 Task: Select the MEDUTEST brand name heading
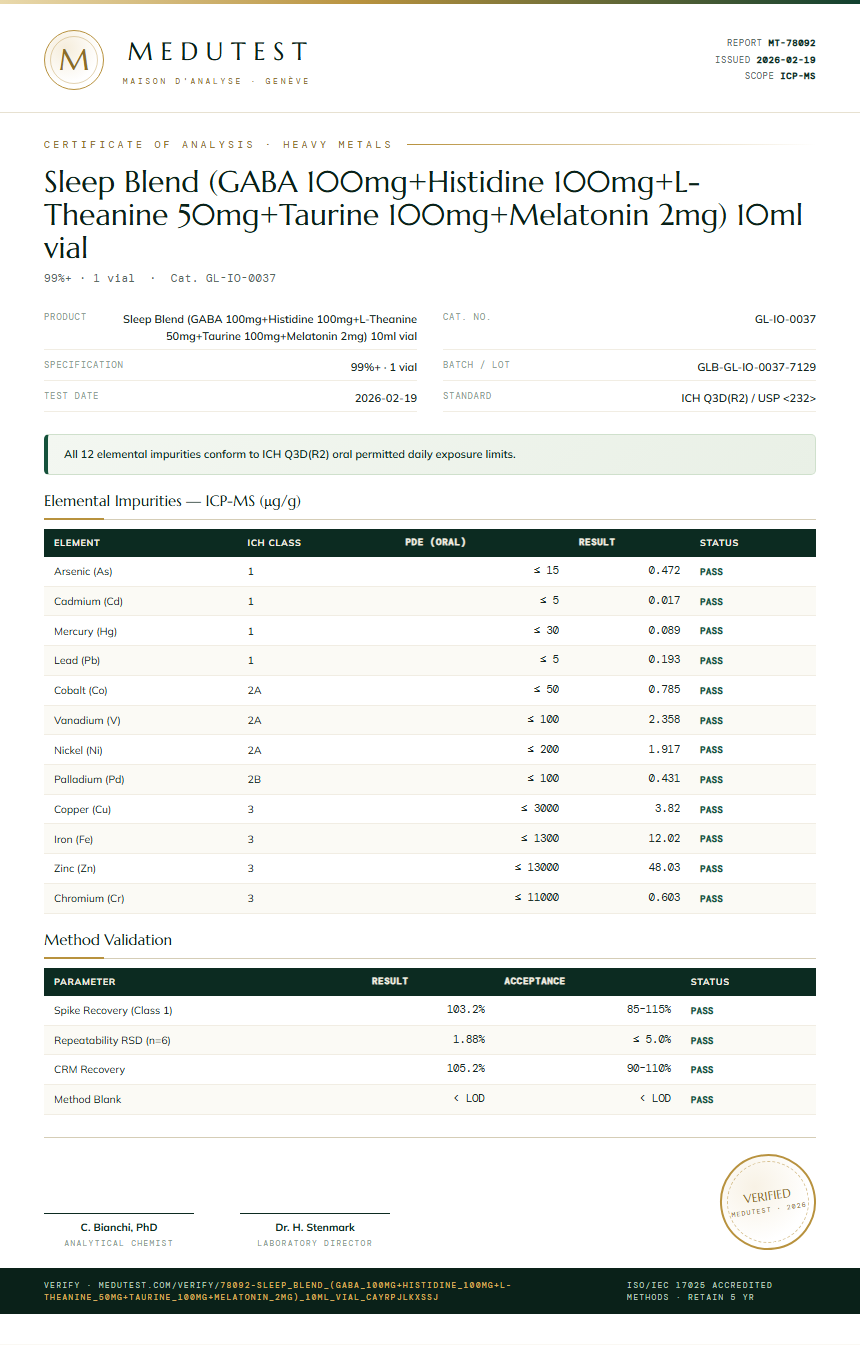pos(218,52)
